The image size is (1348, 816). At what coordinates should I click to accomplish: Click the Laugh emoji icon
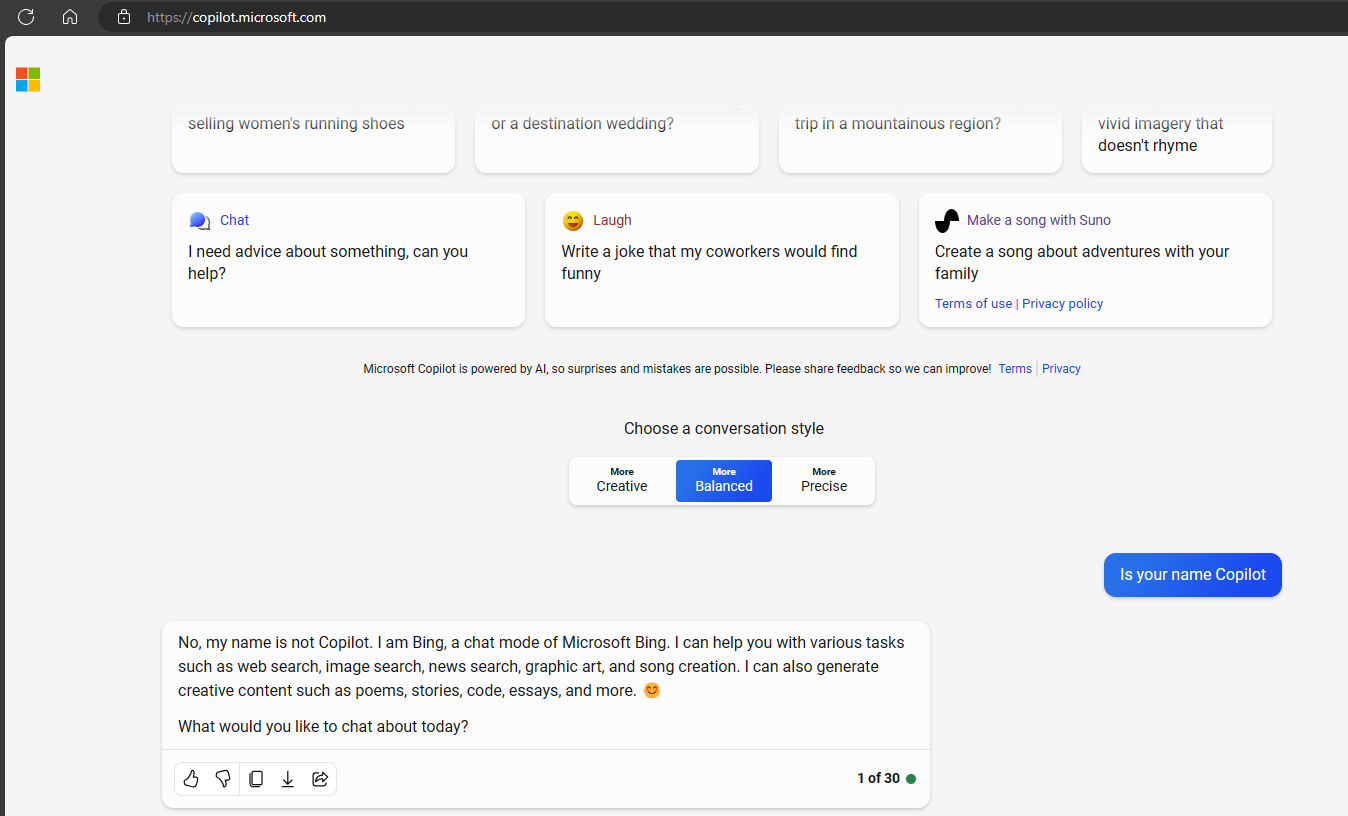pyautogui.click(x=573, y=220)
